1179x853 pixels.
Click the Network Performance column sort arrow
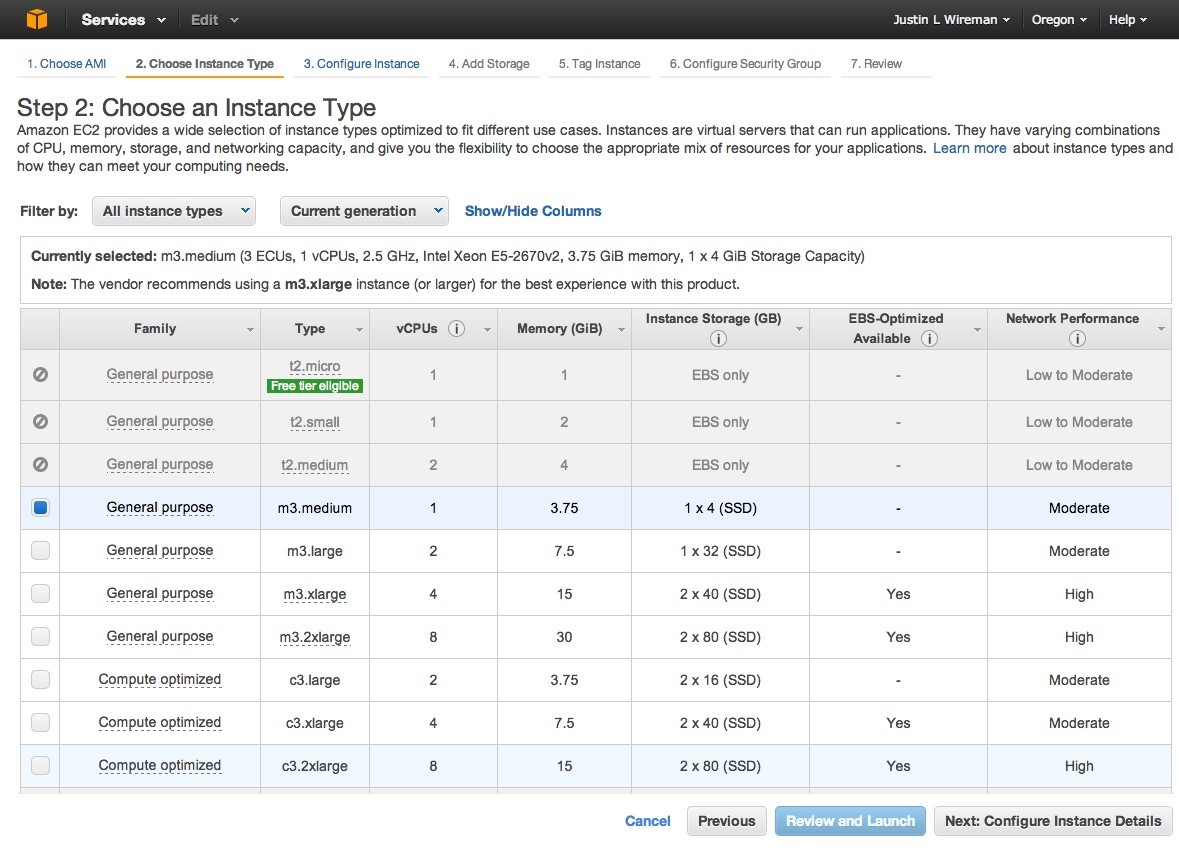(x=1161, y=329)
